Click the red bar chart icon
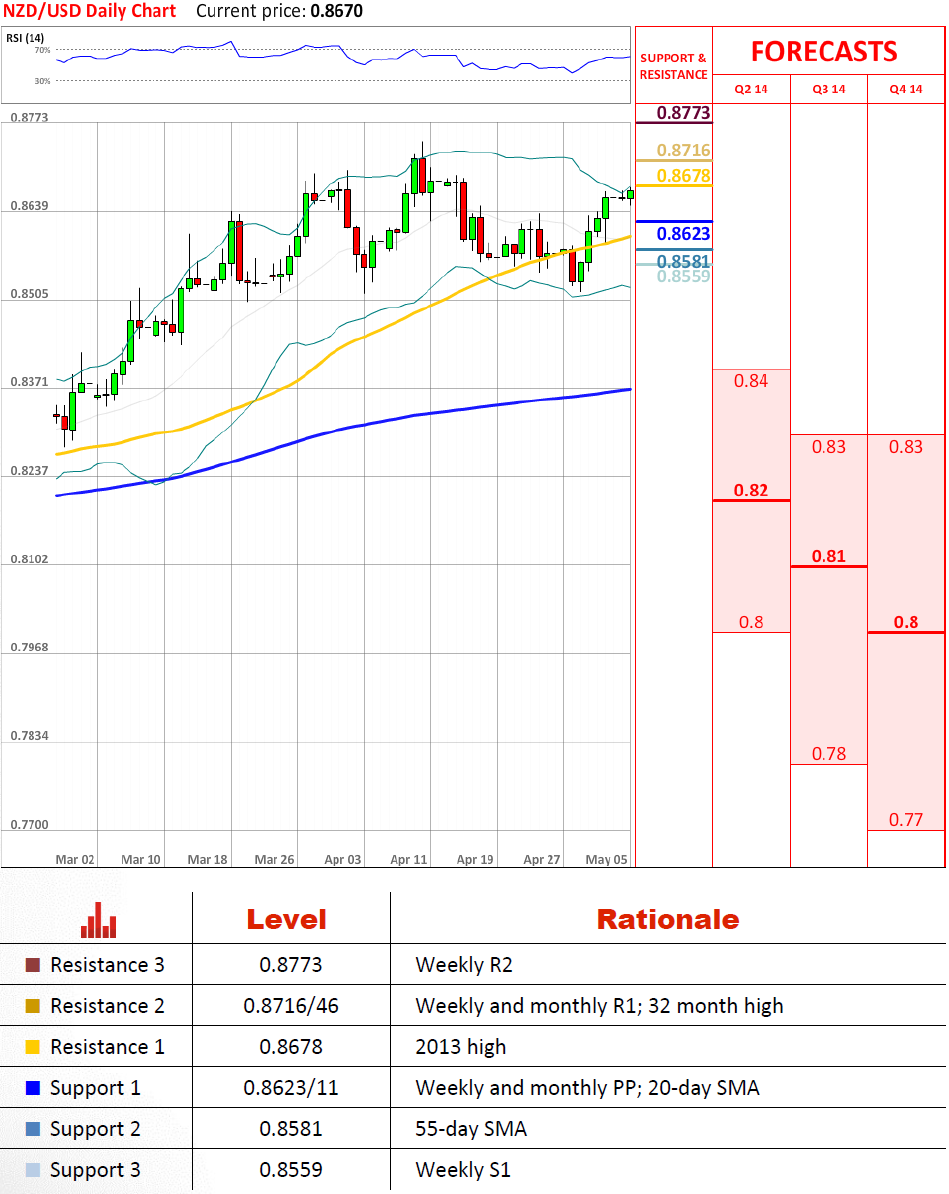The image size is (949, 1194). (x=98, y=920)
